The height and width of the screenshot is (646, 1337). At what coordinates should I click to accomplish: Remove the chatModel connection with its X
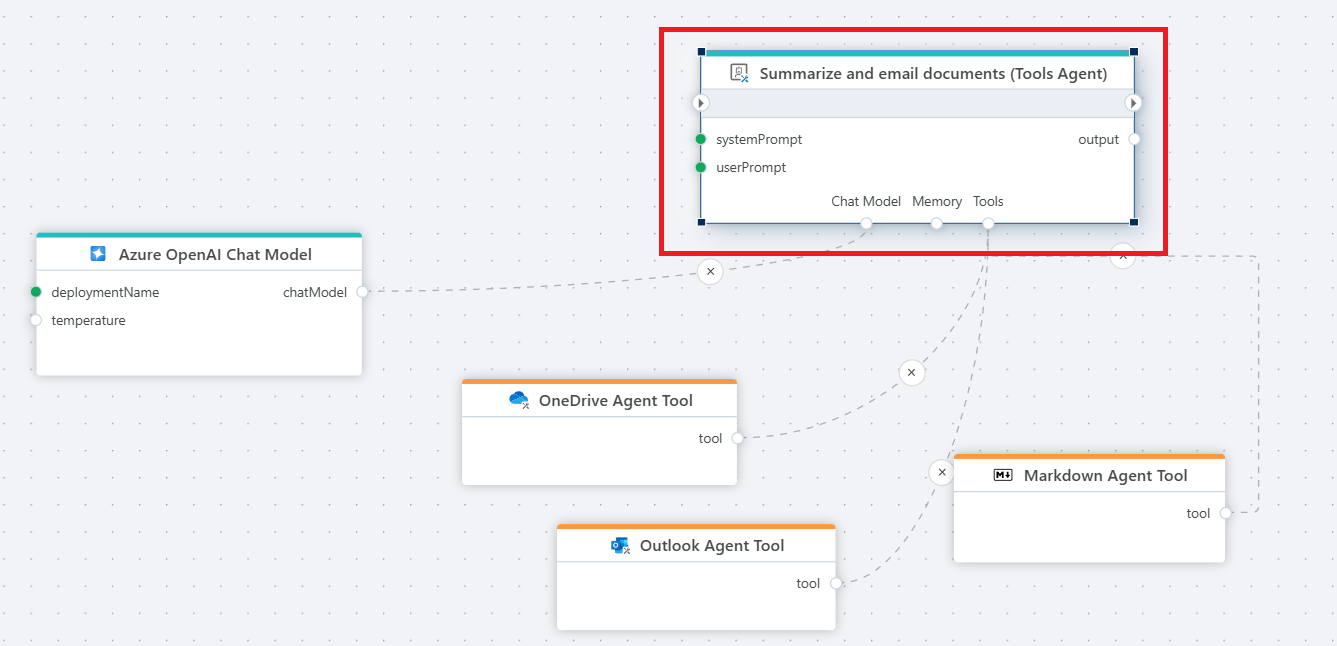pos(710,271)
